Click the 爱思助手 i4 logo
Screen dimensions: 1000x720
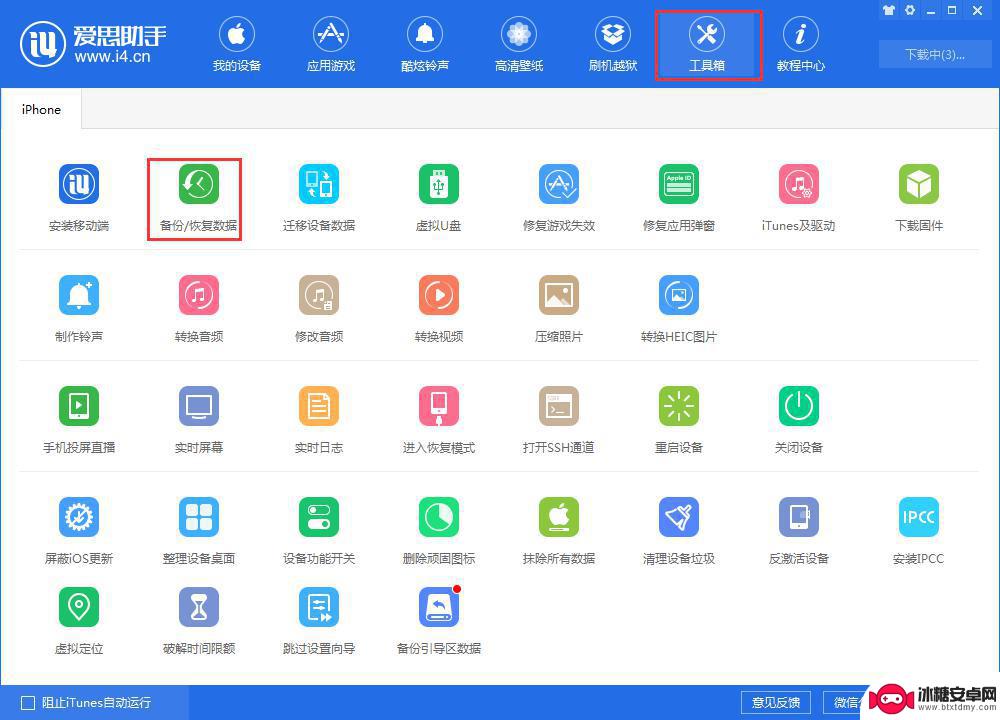pyautogui.click(x=93, y=43)
